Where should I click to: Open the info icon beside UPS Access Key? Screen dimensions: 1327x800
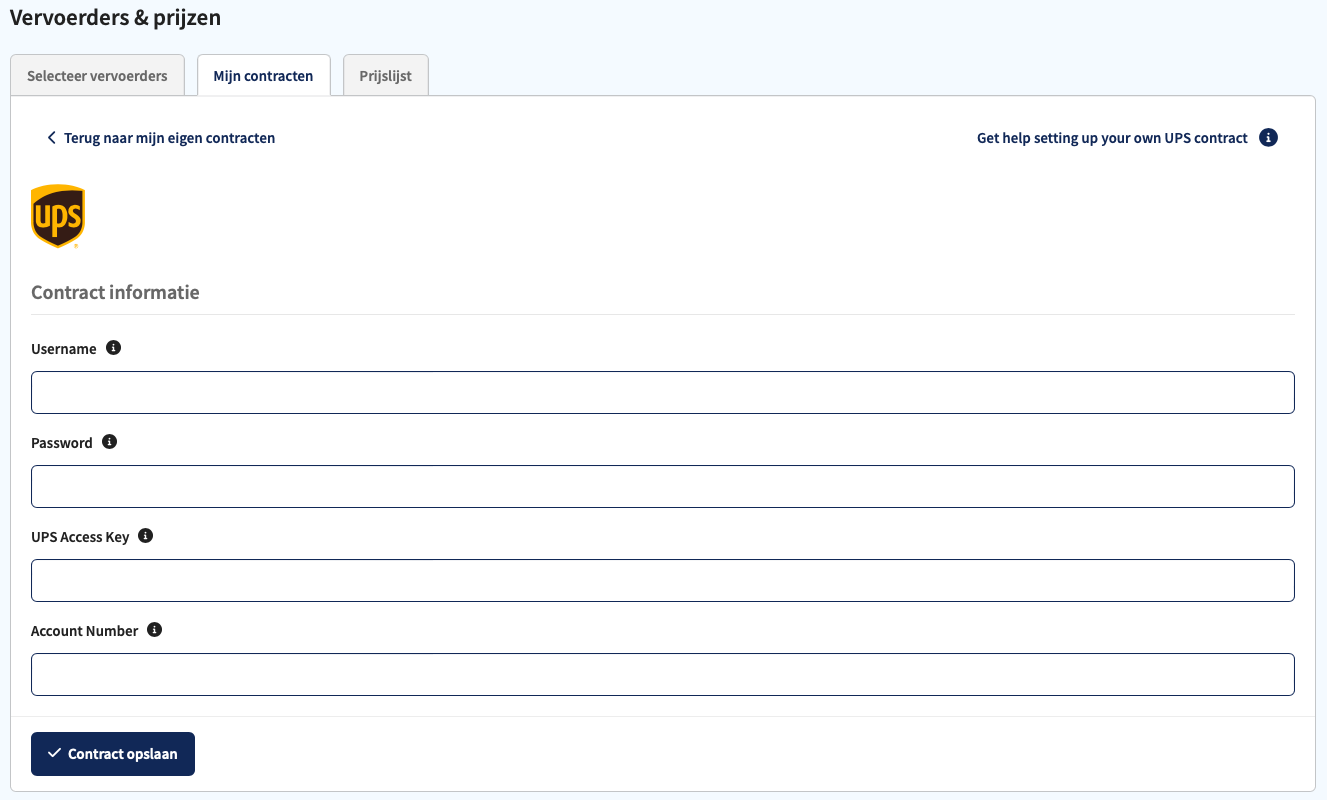coord(145,536)
